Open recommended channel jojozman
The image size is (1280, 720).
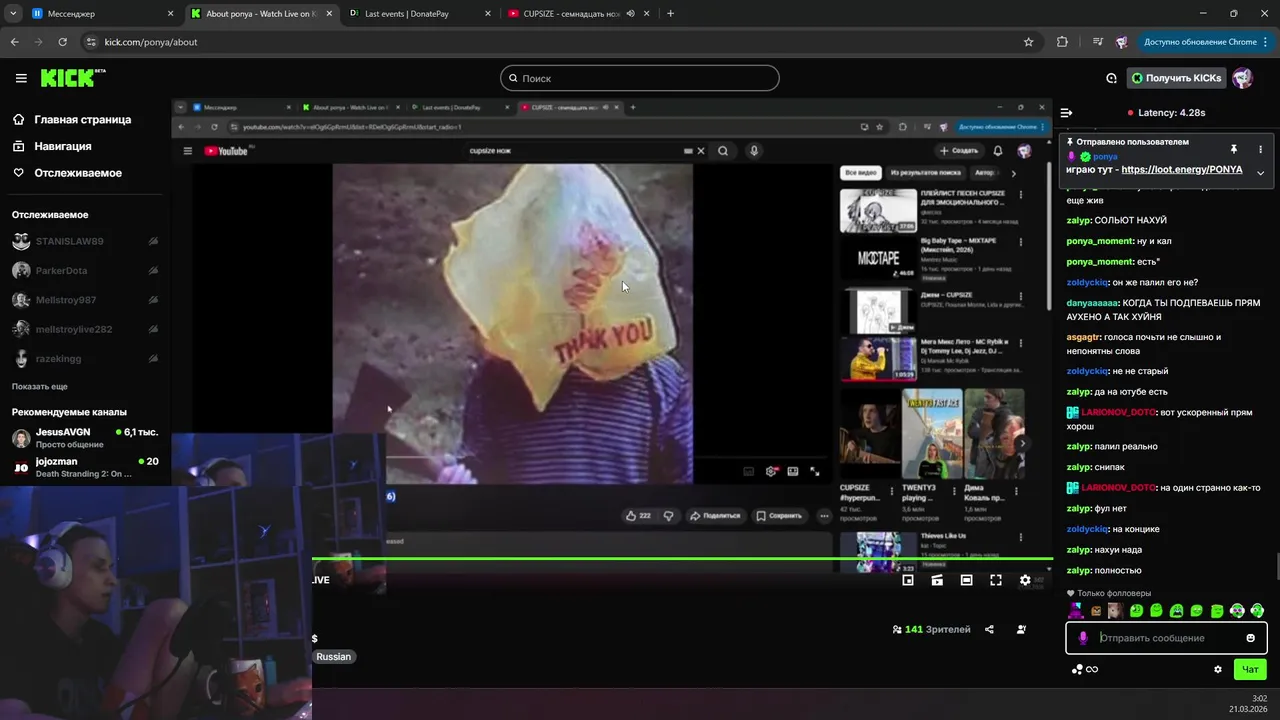pos(85,466)
